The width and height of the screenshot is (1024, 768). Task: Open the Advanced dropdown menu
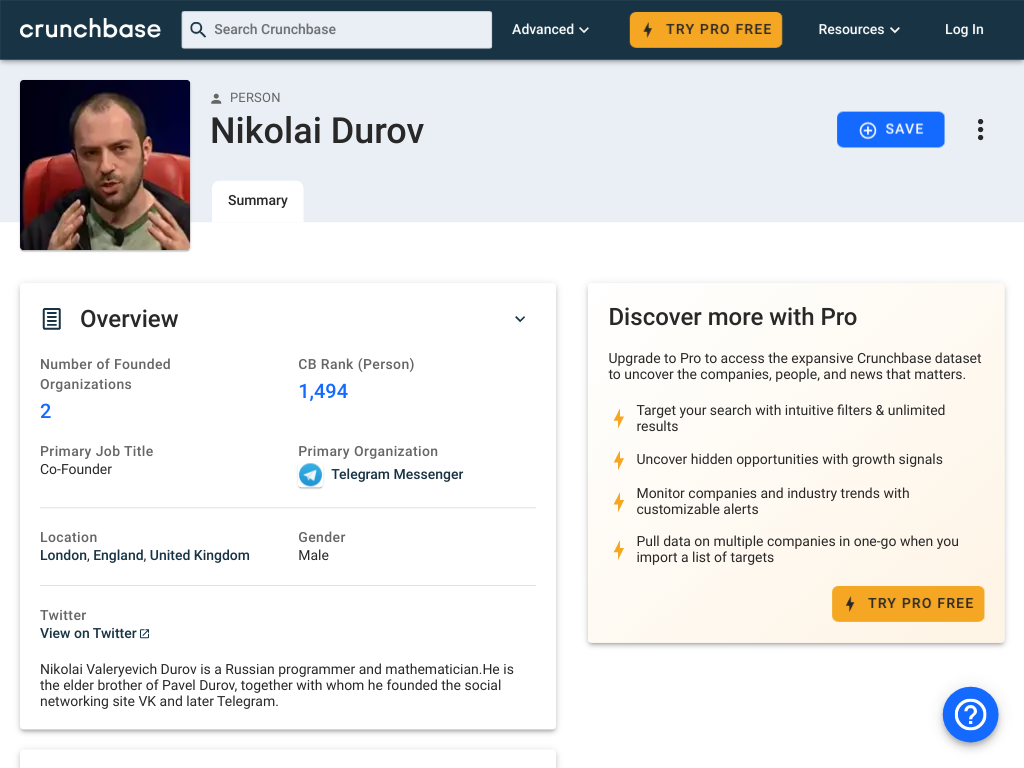point(550,29)
